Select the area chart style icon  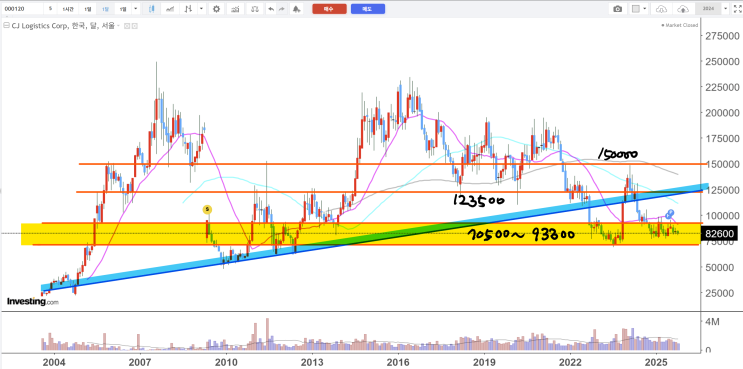(x=170, y=9)
